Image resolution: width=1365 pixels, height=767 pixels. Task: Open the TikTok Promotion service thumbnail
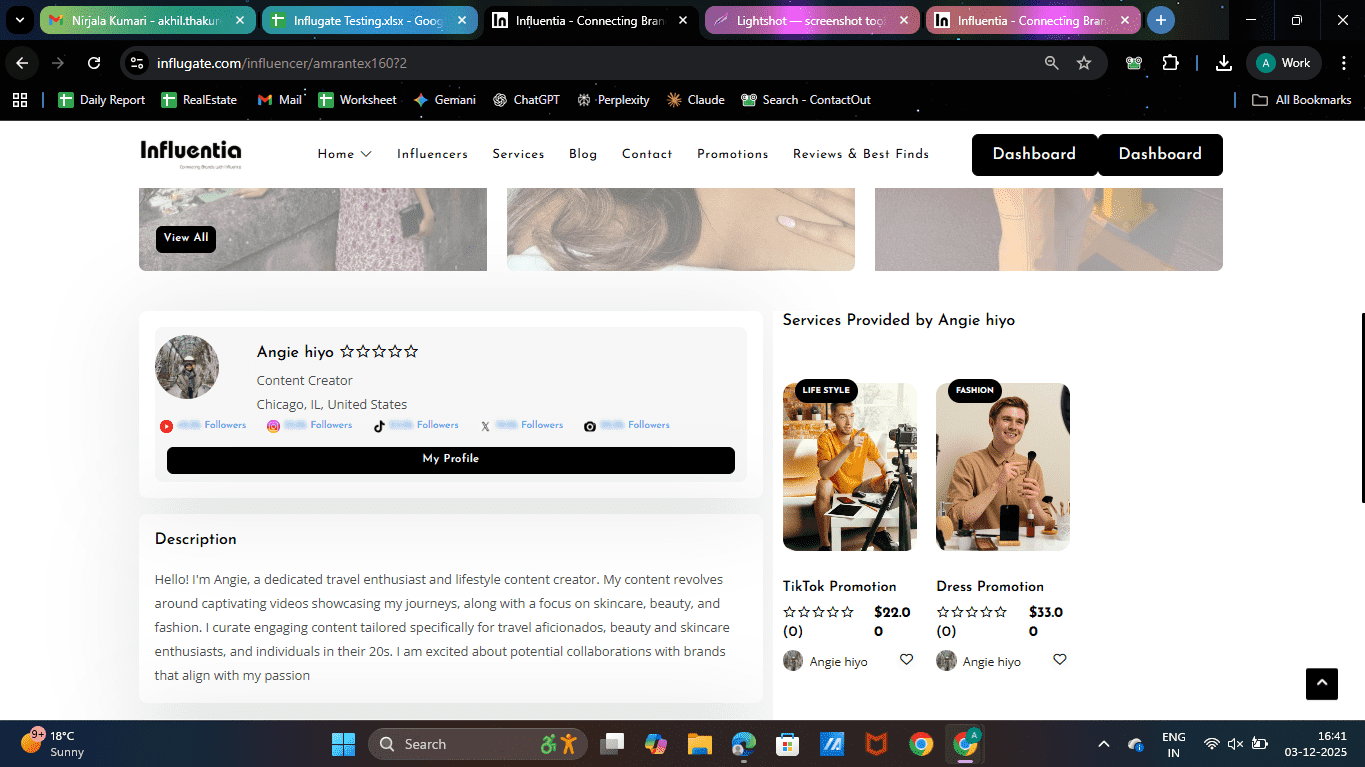pos(849,467)
